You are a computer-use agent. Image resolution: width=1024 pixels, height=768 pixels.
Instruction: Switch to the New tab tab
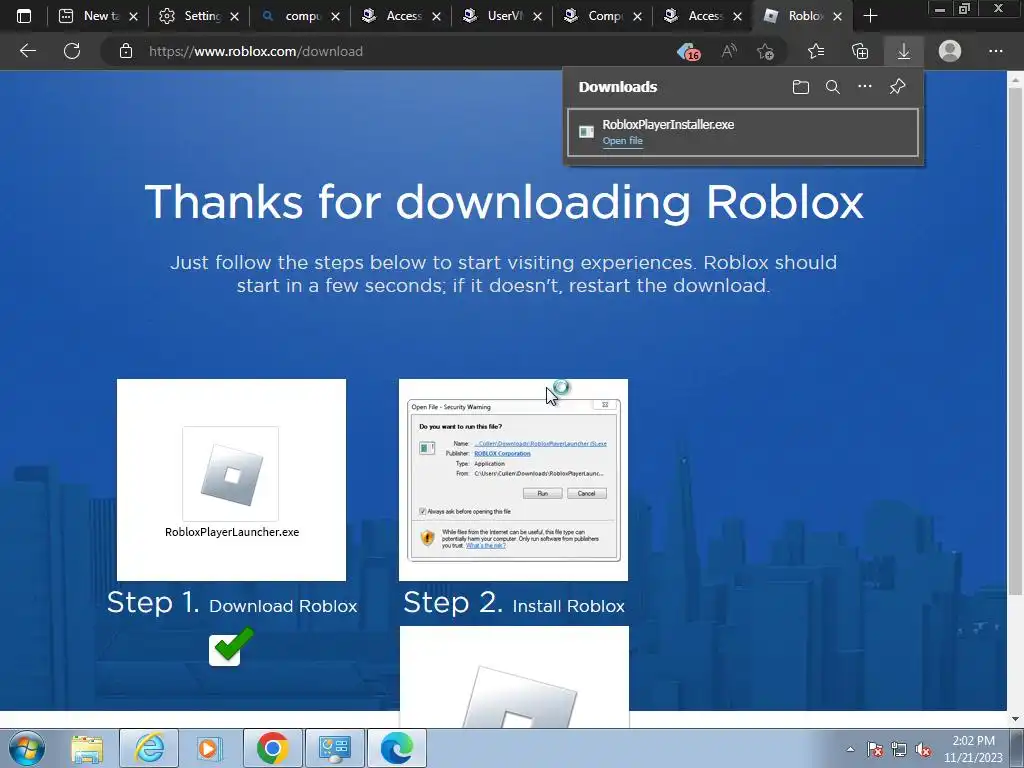(x=98, y=16)
